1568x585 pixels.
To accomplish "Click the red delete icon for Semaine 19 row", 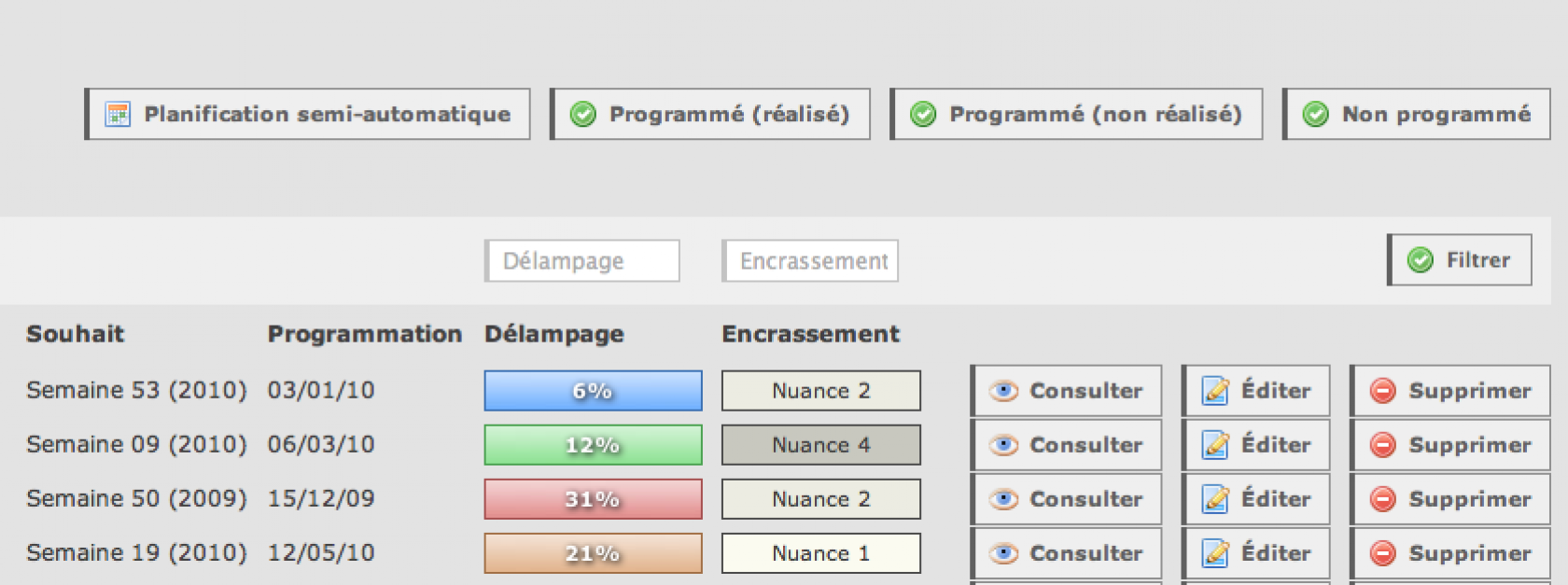I will [x=1383, y=553].
